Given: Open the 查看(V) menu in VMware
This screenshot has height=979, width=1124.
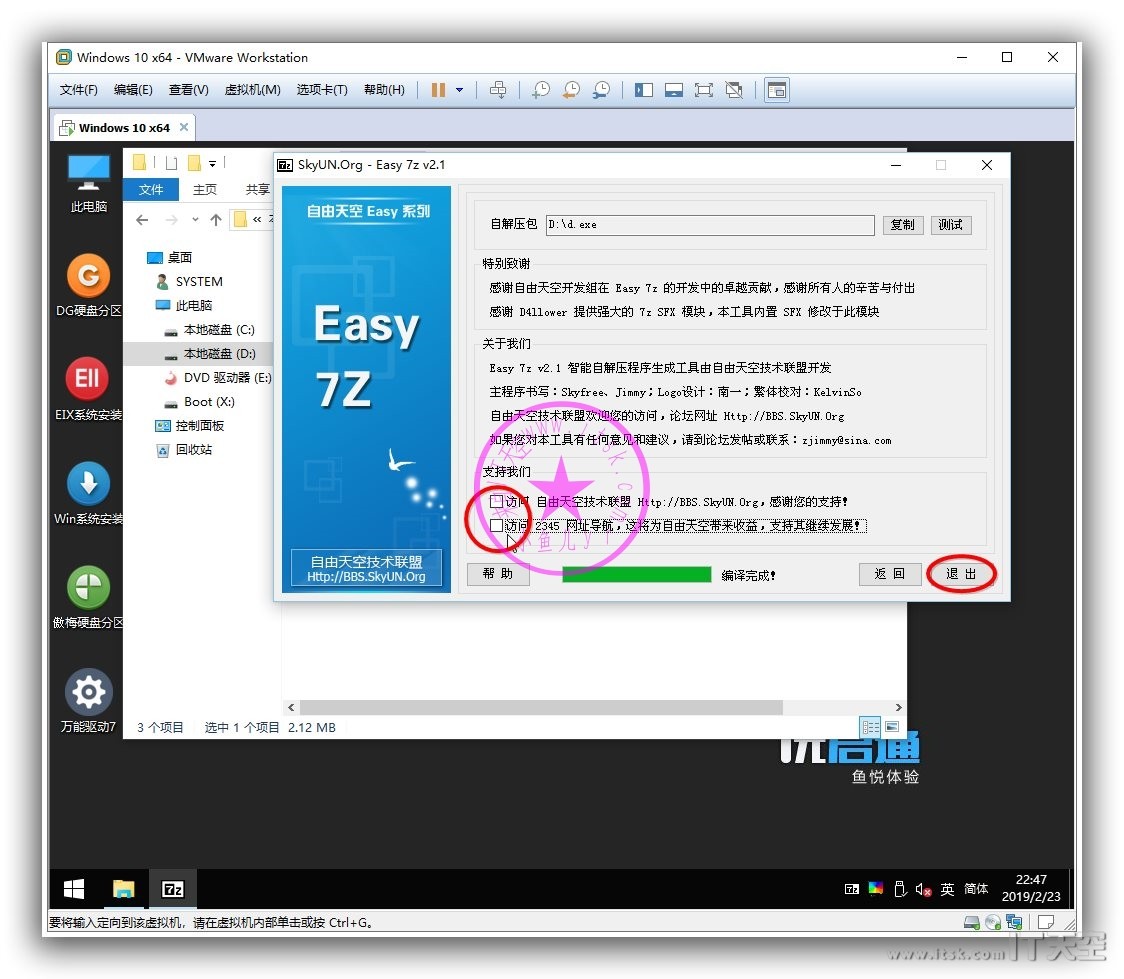Looking at the screenshot, I should (x=189, y=90).
